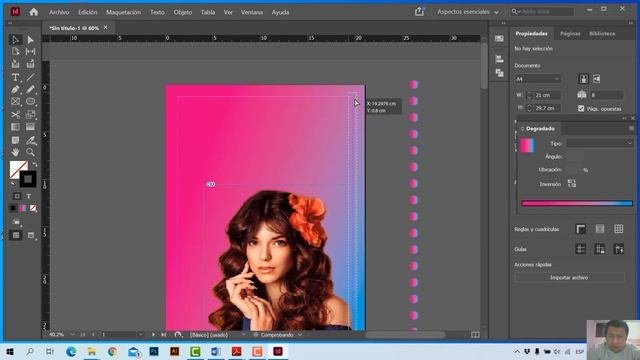The height and width of the screenshot is (360, 640).
Task: Select the Direct Selection tool
Action: (x=30, y=40)
